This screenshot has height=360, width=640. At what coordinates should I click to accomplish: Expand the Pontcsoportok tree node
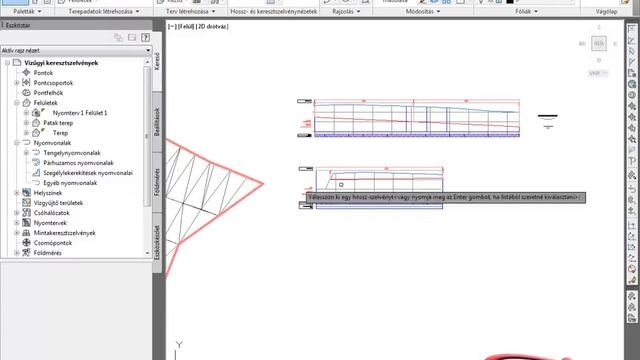(x=17, y=83)
